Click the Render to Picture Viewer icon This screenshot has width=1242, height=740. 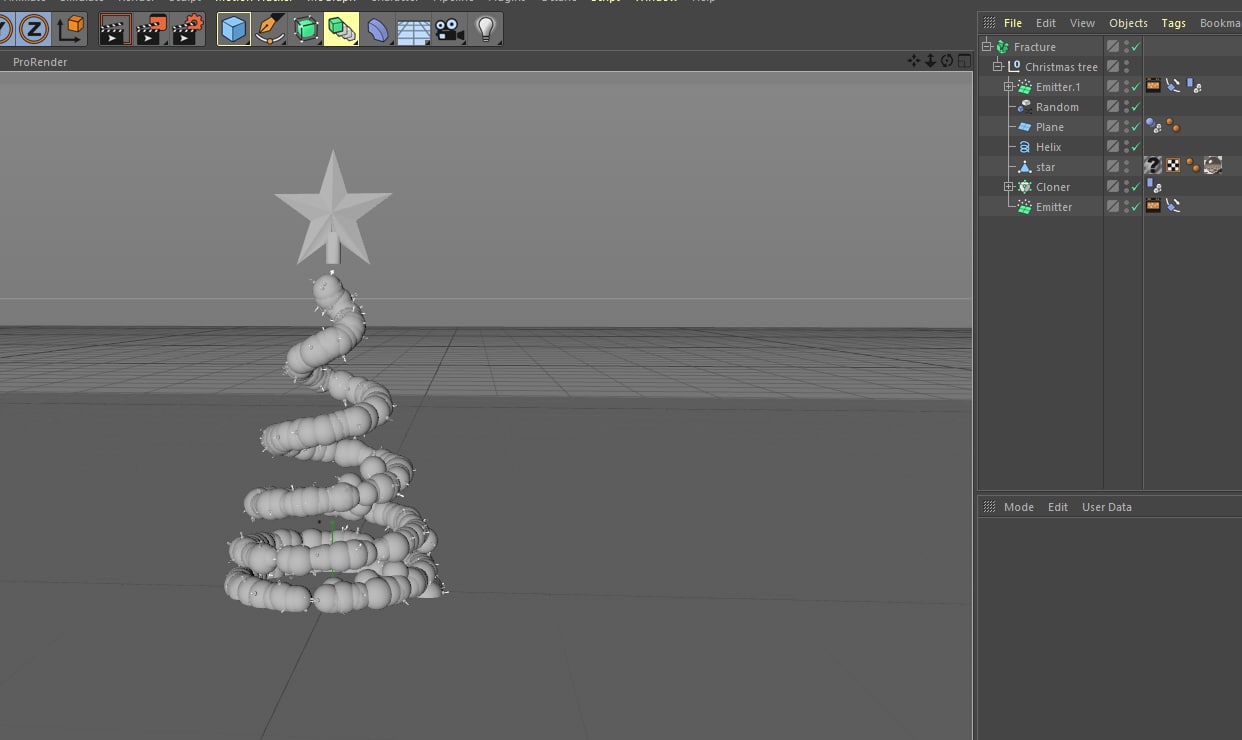pos(151,29)
